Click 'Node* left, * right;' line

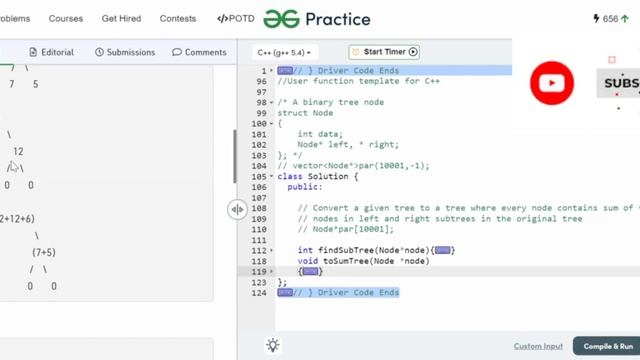(348, 144)
